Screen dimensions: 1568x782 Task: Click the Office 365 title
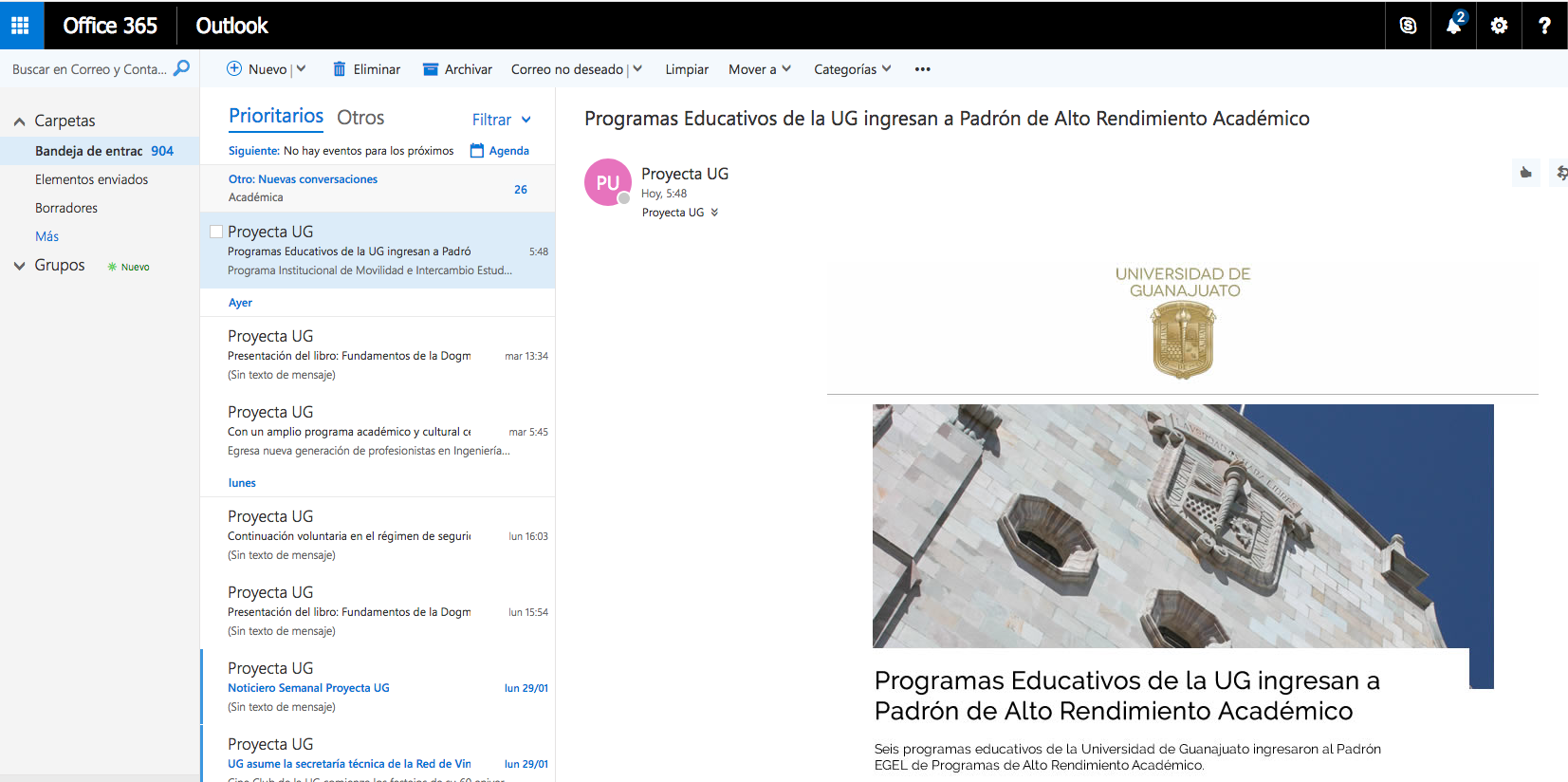click(x=110, y=26)
